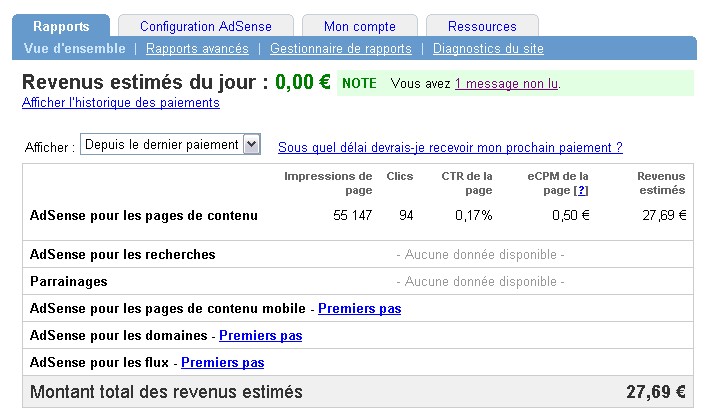Click the Revenus estimés column header
The width and height of the screenshot is (710, 420).
pyautogui.click(x=661, y=183)
